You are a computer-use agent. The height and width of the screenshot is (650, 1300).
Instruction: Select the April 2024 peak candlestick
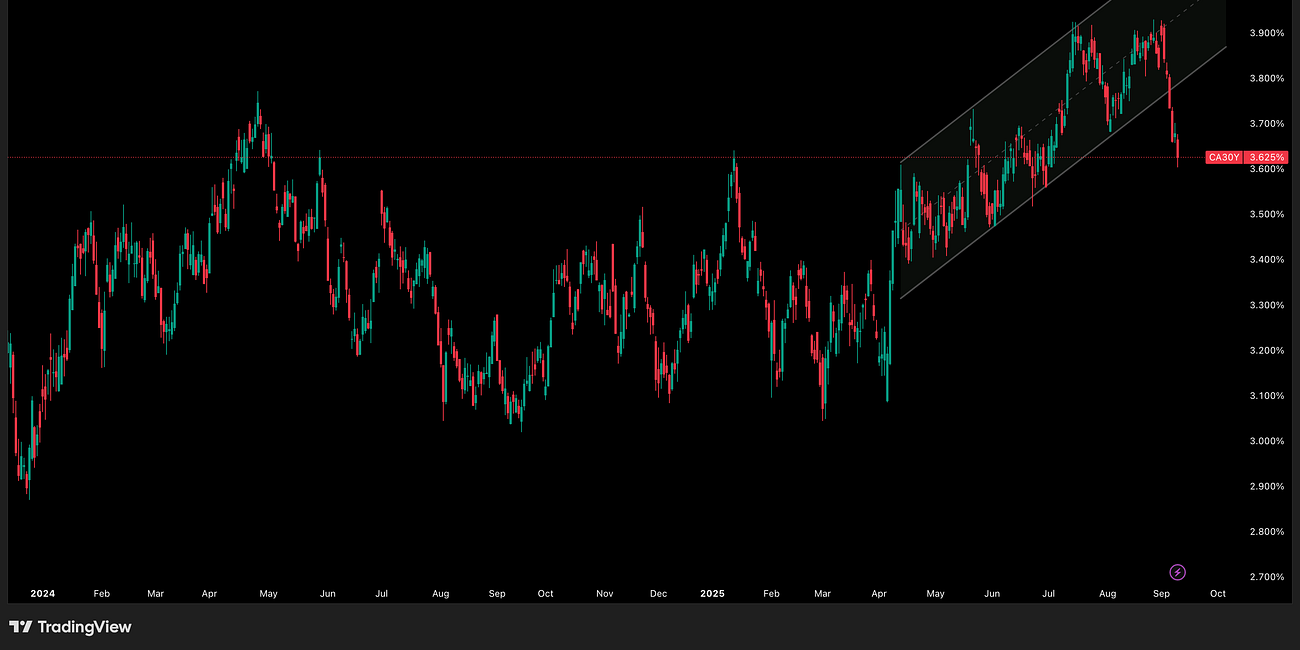258,110
